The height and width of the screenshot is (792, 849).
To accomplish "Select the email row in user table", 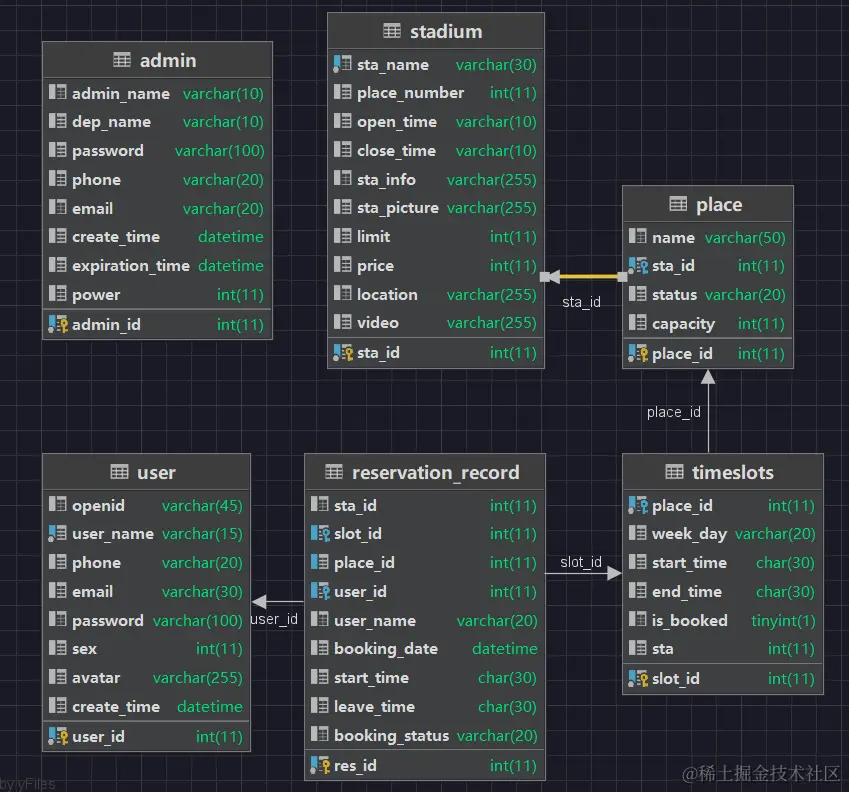I will [146, 591].
